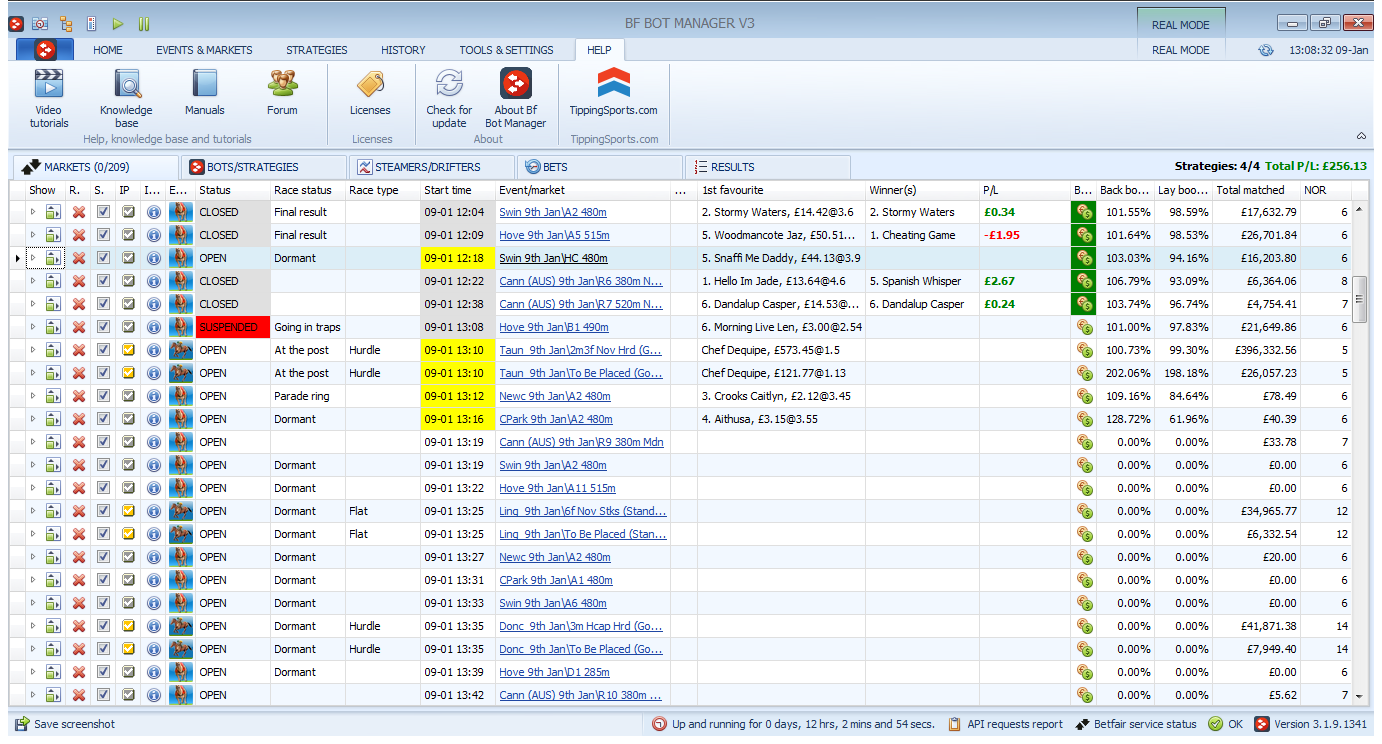Toggle the S. checkbox on the 13:39 Hove D1 285m row
Image resolution: width=1382 pixels, height=744 pixels.
click(103, 672)
